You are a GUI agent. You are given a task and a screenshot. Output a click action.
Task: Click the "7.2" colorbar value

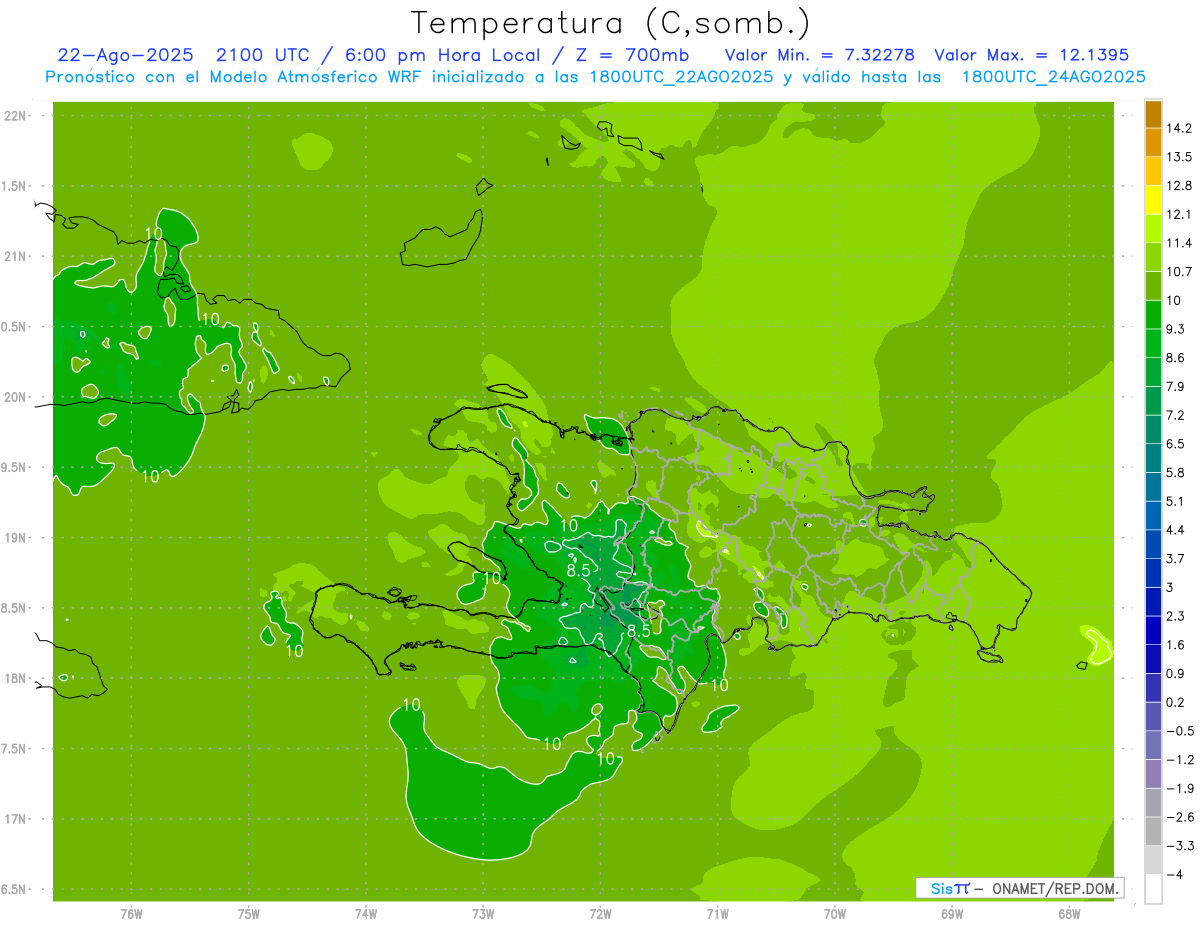tap(1176, 415)
